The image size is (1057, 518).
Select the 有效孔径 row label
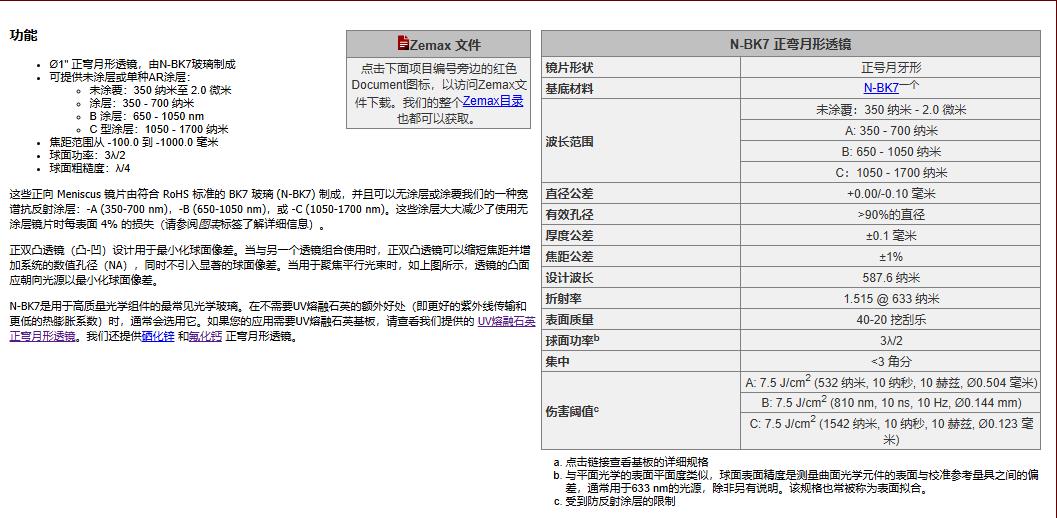pos(570,215)
